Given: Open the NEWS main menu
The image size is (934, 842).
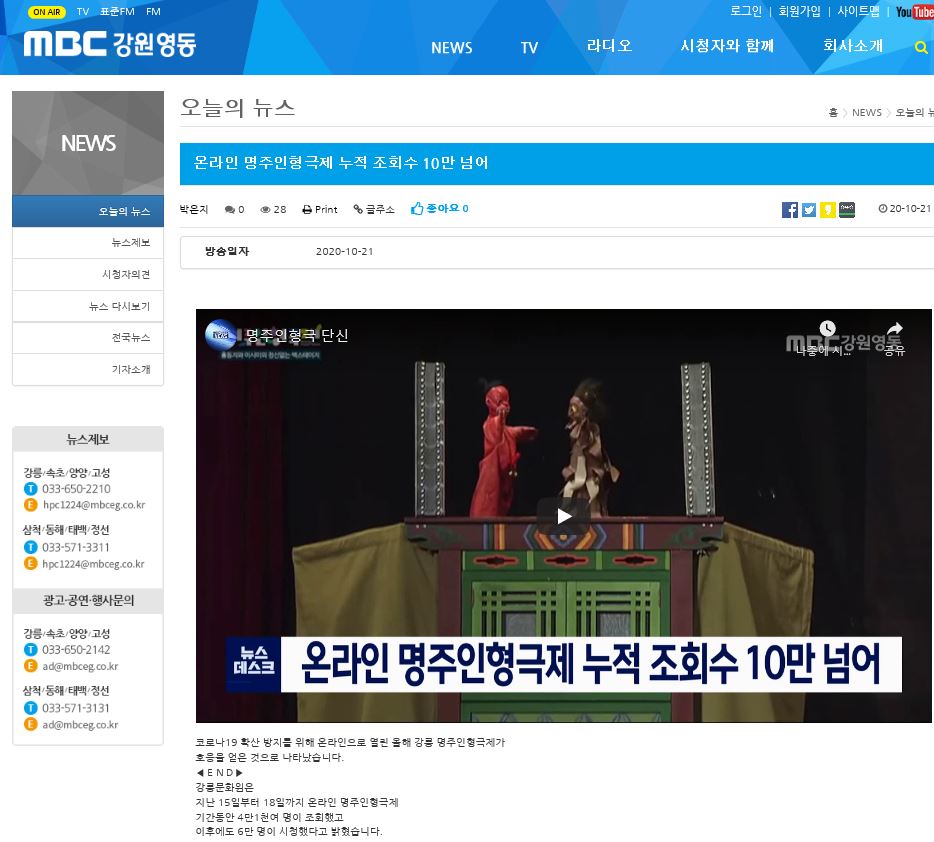Looking at the screenshot, I should 452,48.
